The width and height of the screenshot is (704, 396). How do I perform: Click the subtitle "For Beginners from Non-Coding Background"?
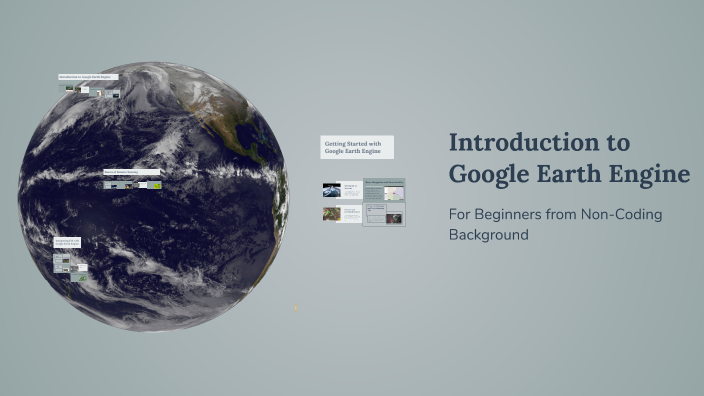[x=555, y=224]
